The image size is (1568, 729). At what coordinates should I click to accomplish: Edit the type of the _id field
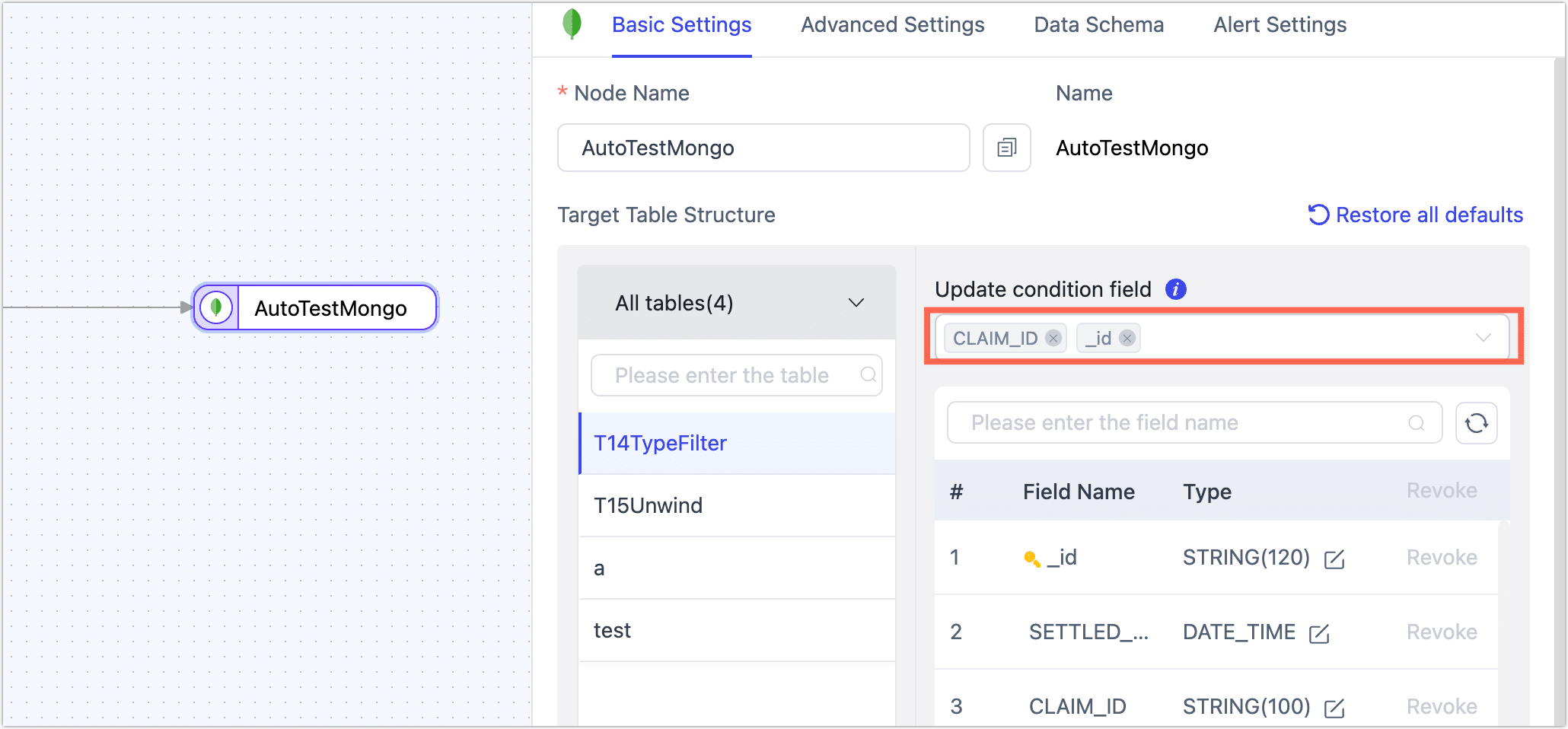1334,559
